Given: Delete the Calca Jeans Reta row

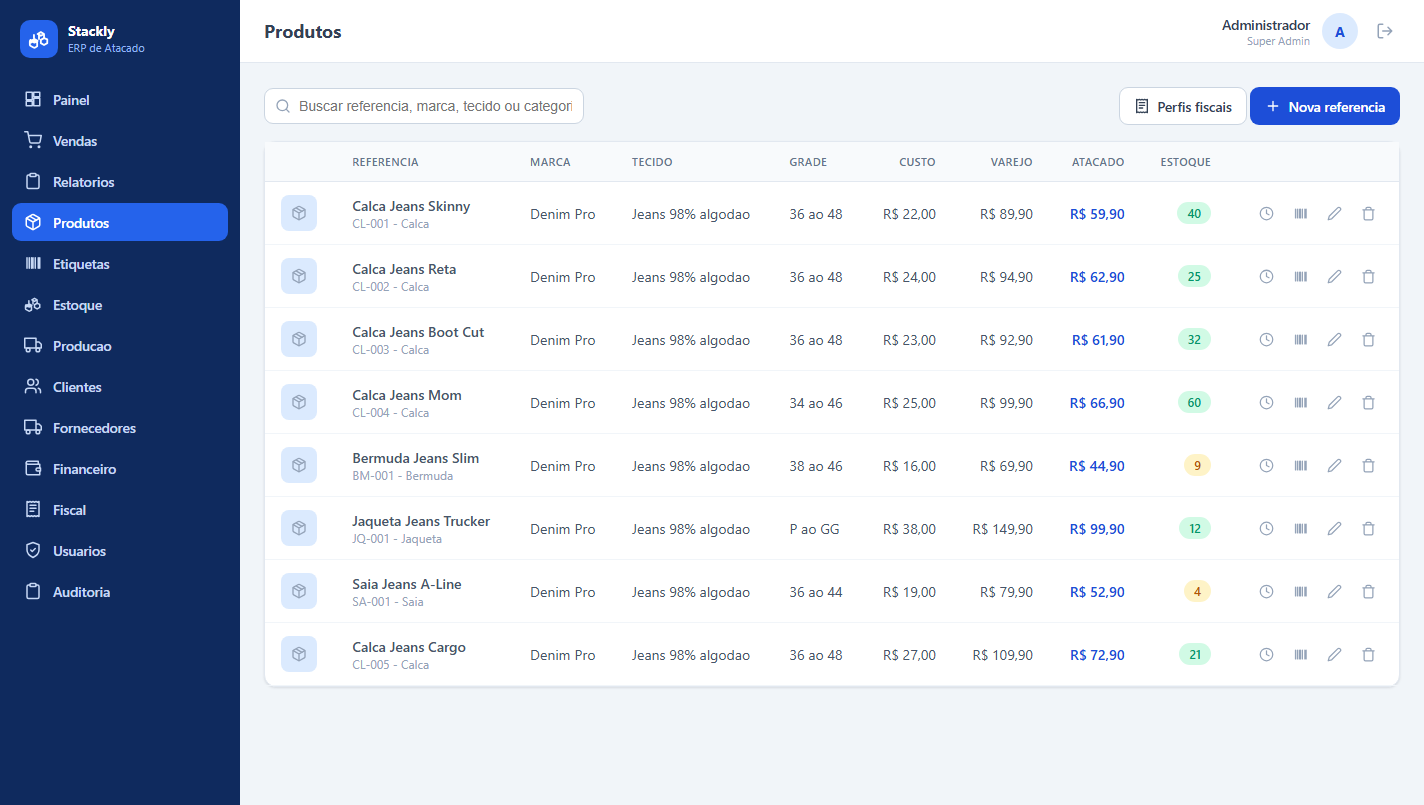Looking at the screenshot, I should pyautogui.click(x=1368, y=276).
